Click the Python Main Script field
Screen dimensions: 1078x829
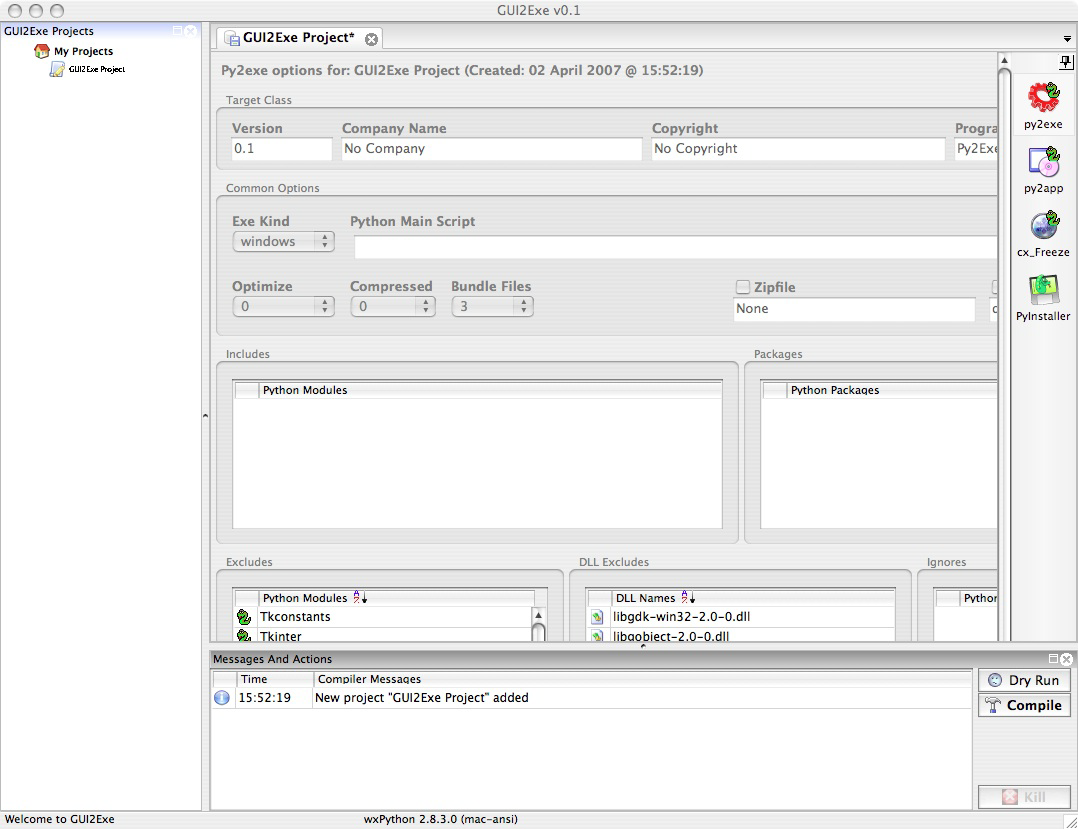(675, 248)
